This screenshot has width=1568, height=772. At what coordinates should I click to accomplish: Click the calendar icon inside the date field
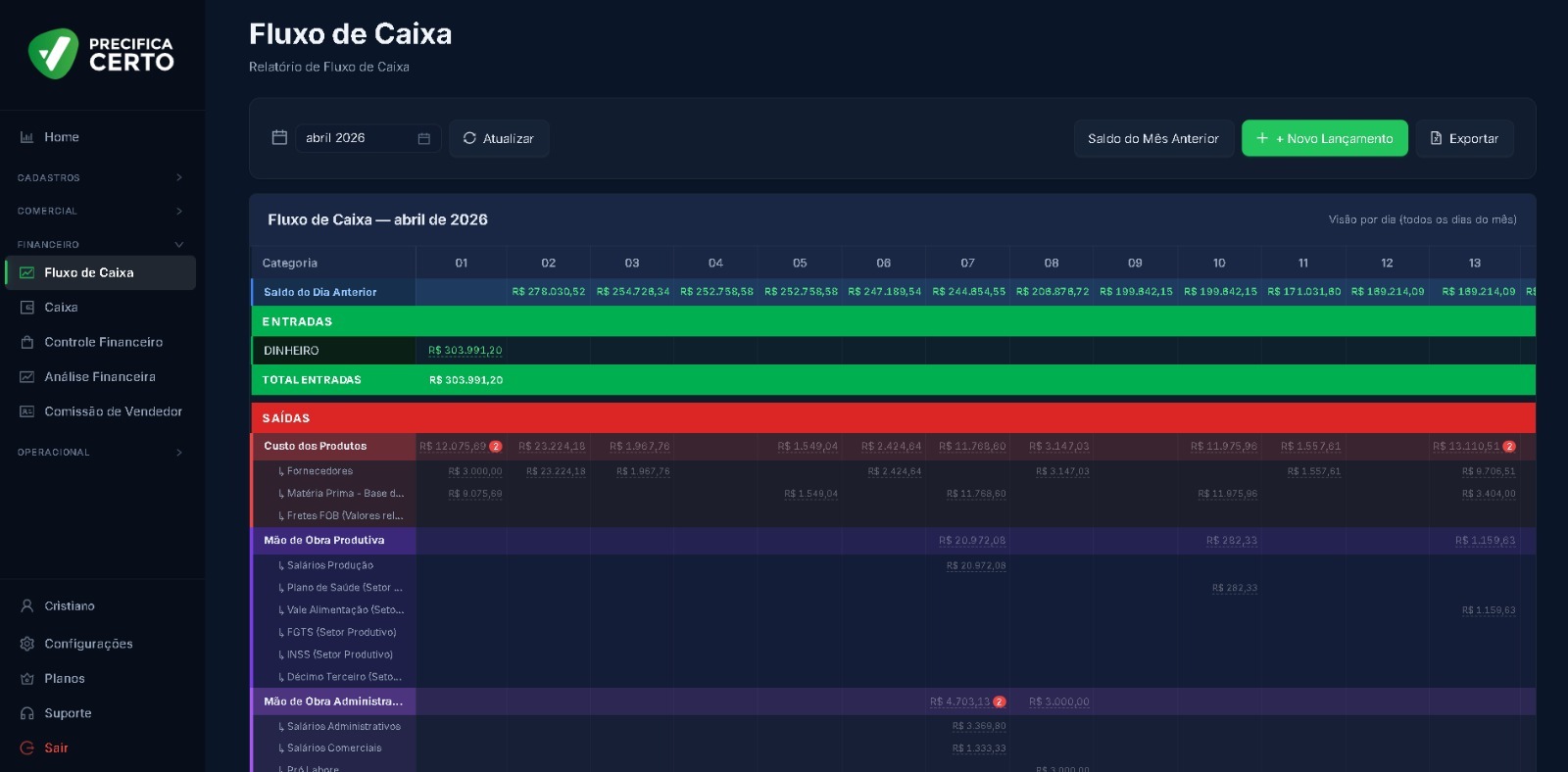(423, 138)
